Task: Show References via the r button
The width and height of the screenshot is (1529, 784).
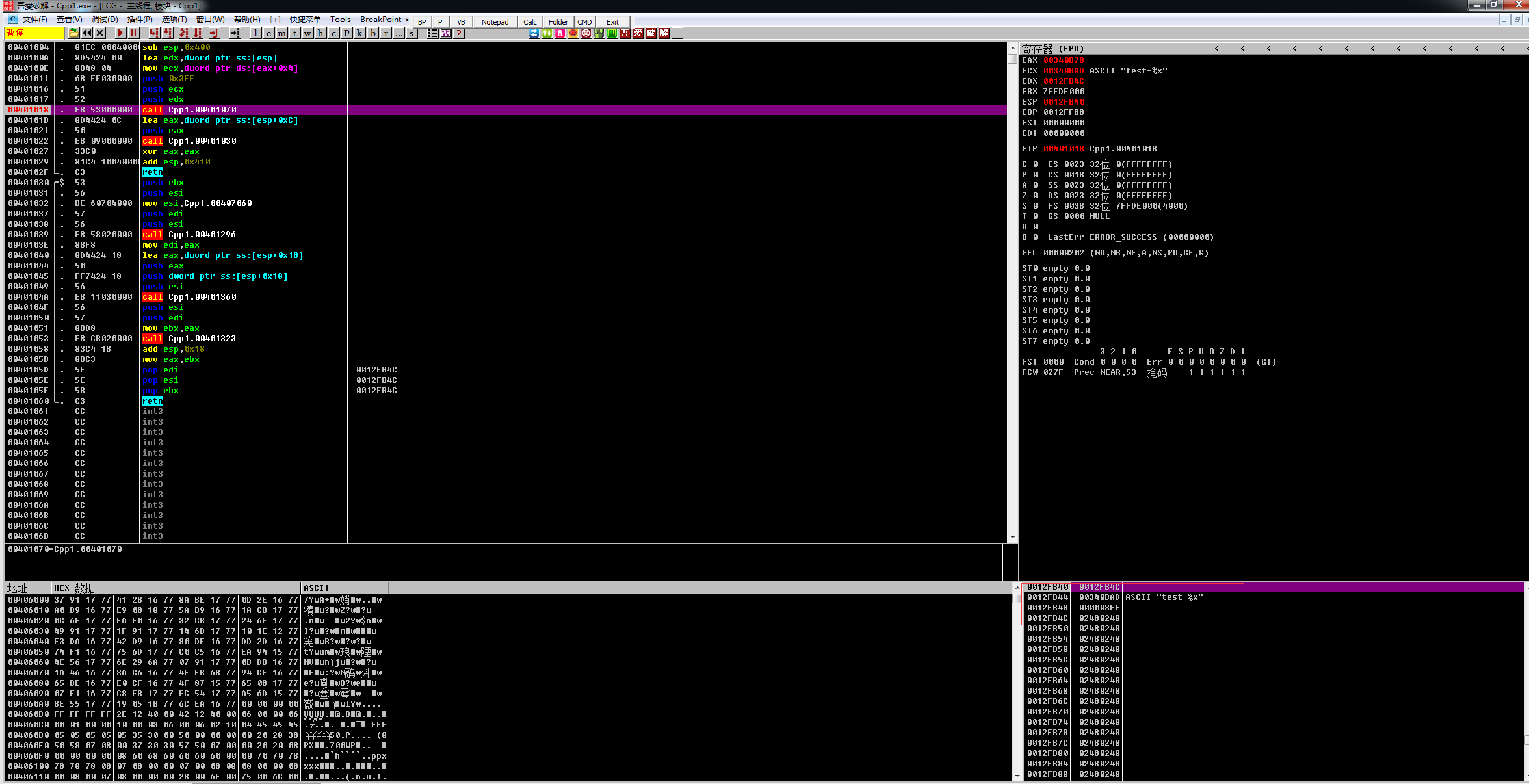Action: click(x=386, y=33)
